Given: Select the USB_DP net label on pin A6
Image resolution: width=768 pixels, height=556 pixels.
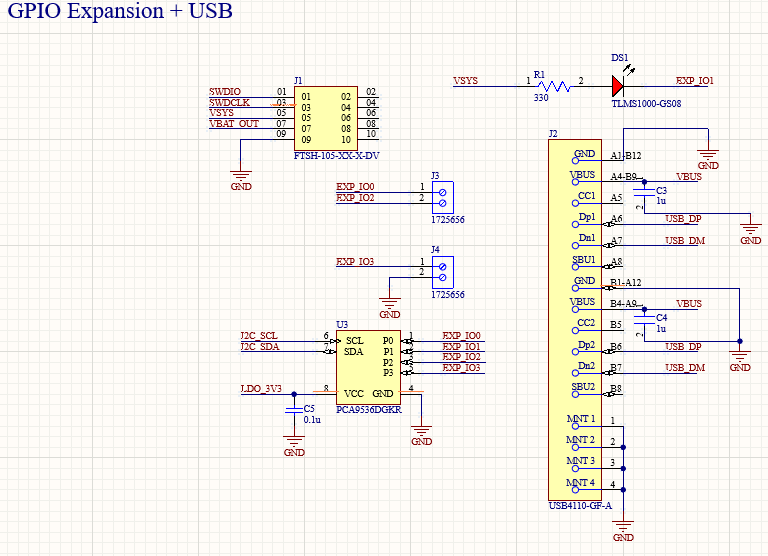Looking at the screenshot, I should point(683,219).
